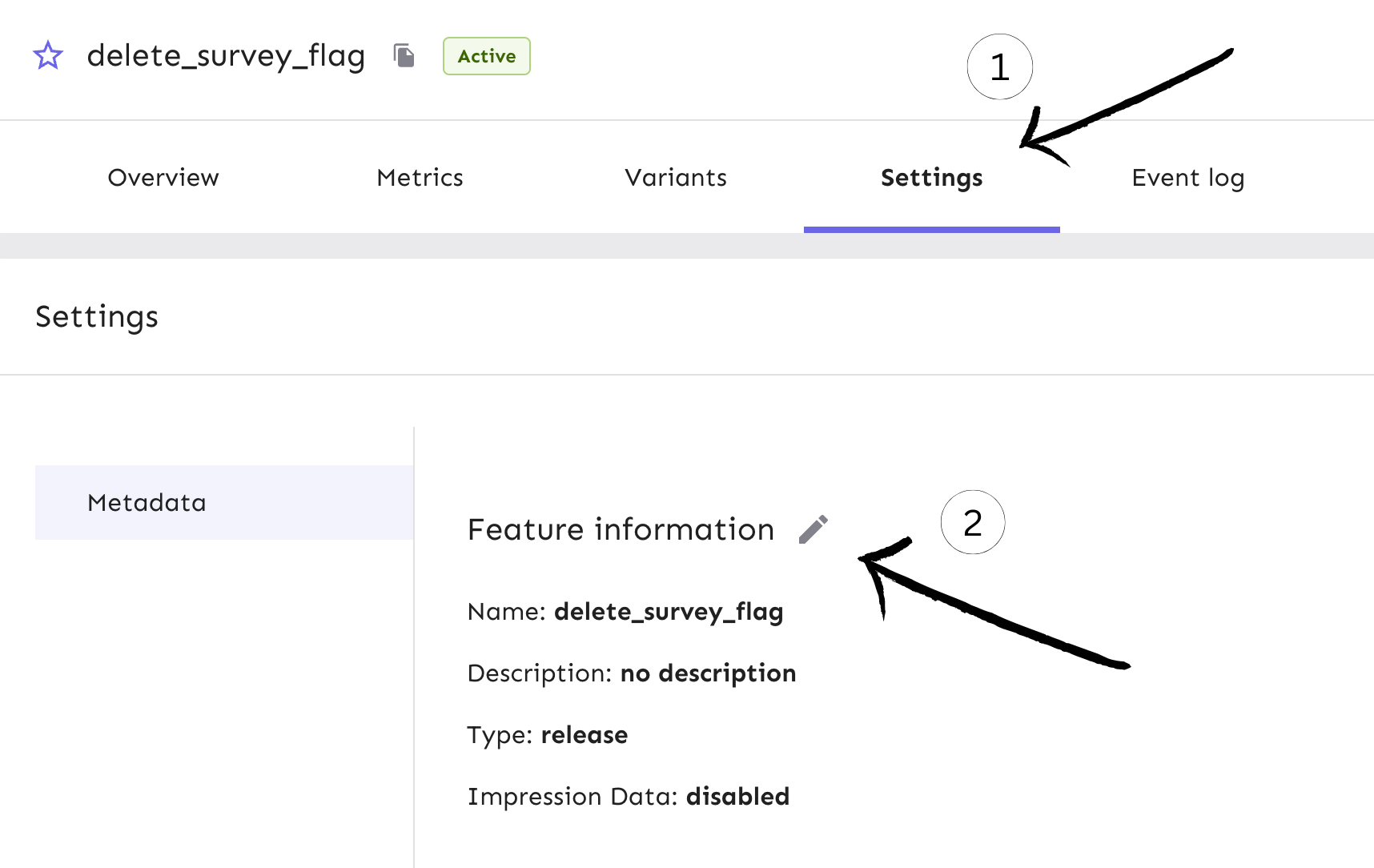This screenshot has width=1374, height=868.
Task: Select the Settings tab
Action: pos(931,178)
